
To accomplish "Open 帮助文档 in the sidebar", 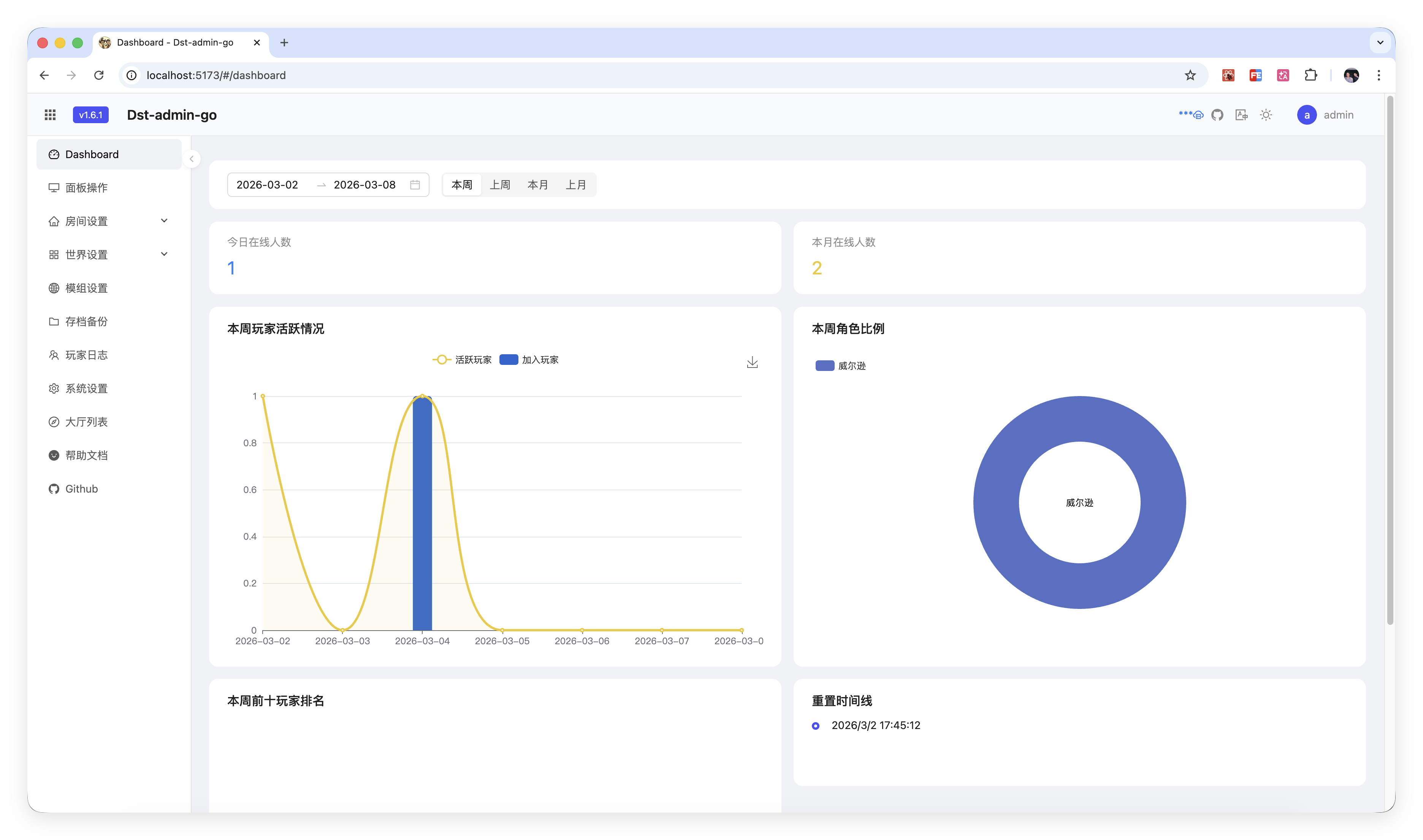I will click(109, 455).
